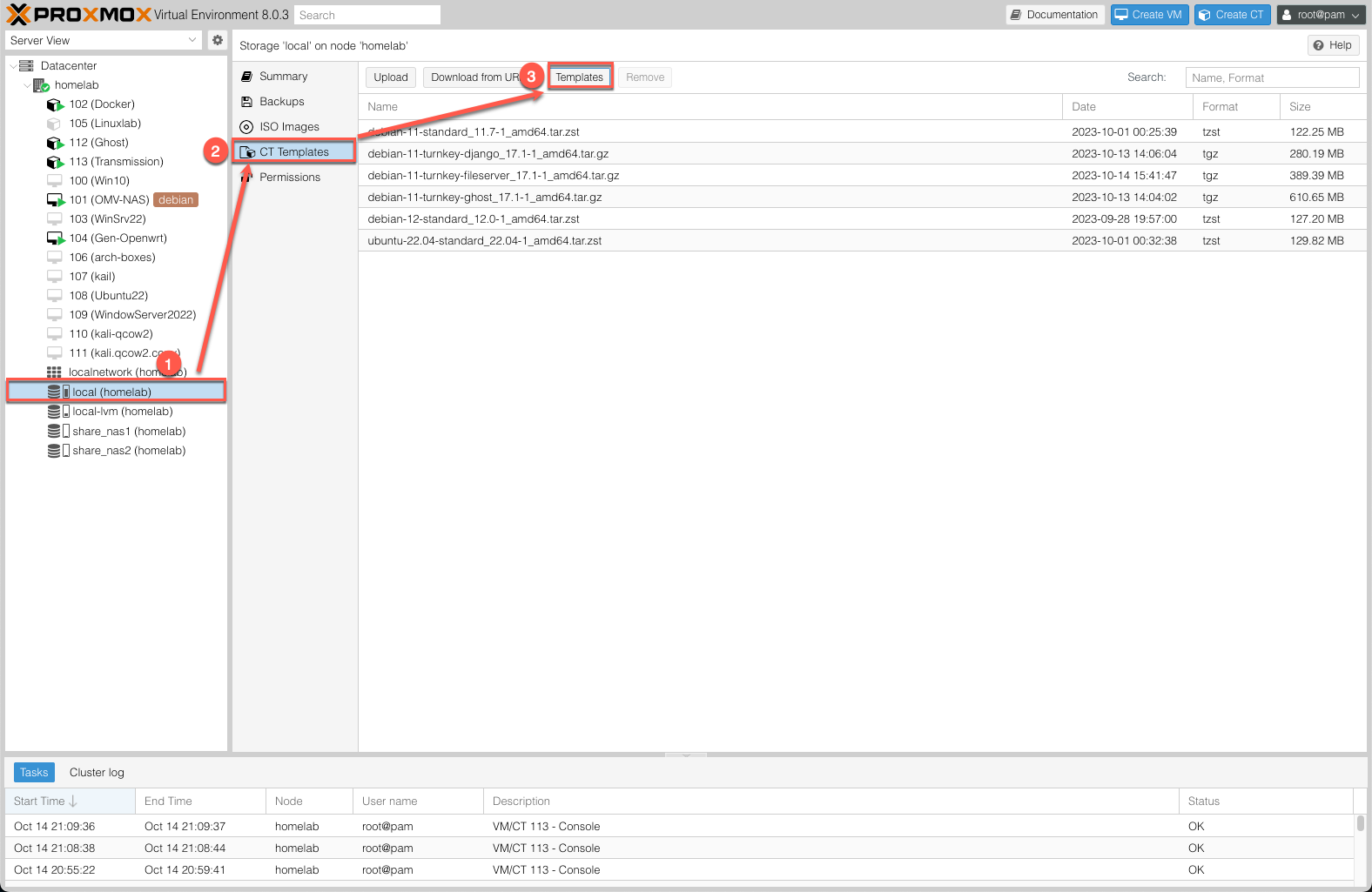Select the Datacenter server icon

(x=26, y=65)
